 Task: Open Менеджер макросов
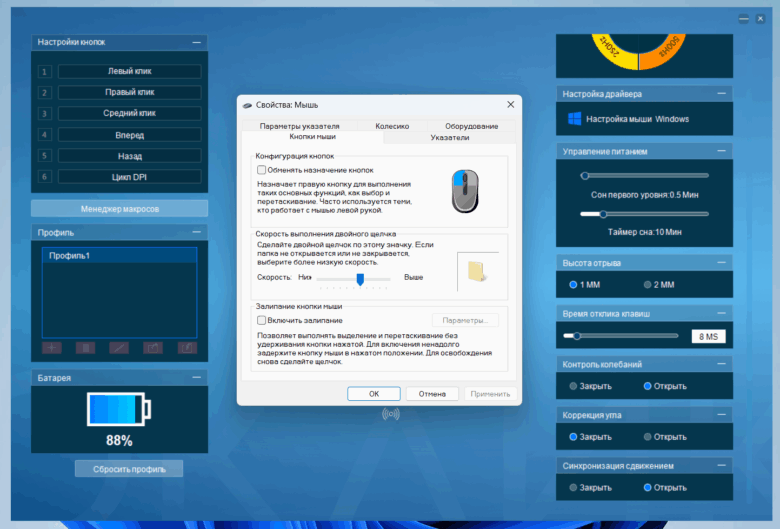tap(119, 209)
